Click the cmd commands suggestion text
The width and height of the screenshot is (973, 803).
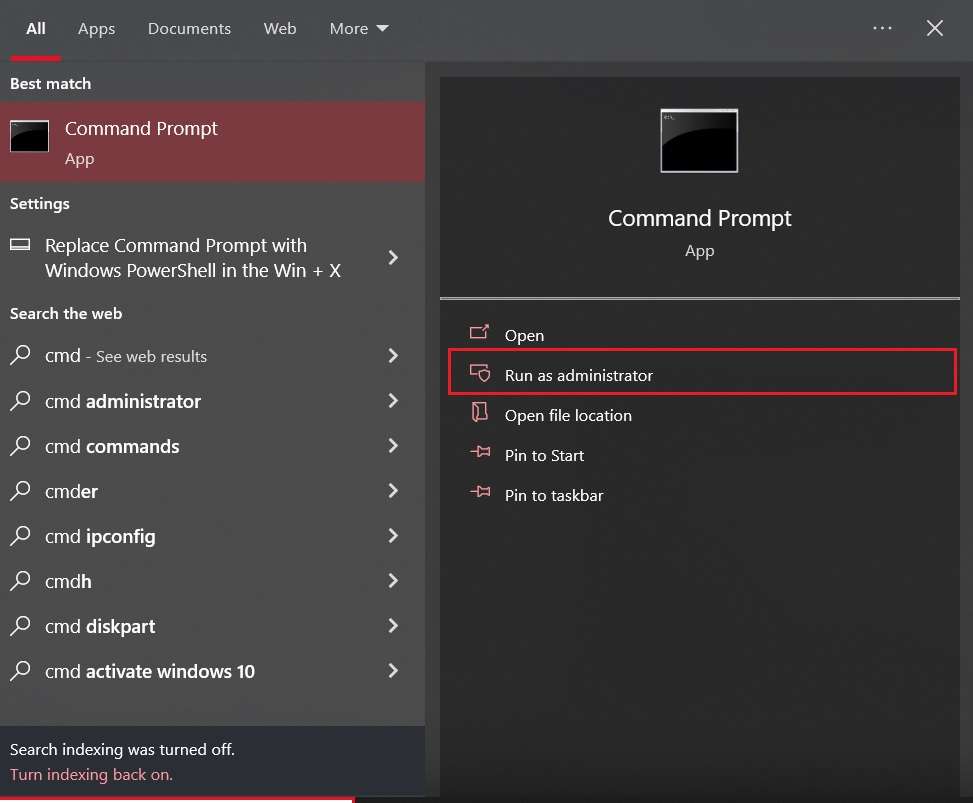click(112, 447)
